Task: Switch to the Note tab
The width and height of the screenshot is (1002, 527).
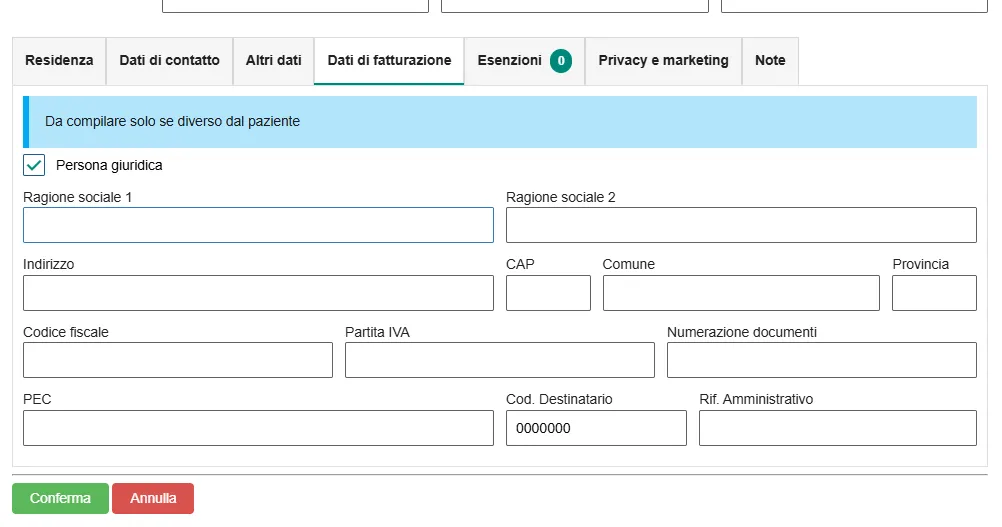Action: tap(770, 61)
